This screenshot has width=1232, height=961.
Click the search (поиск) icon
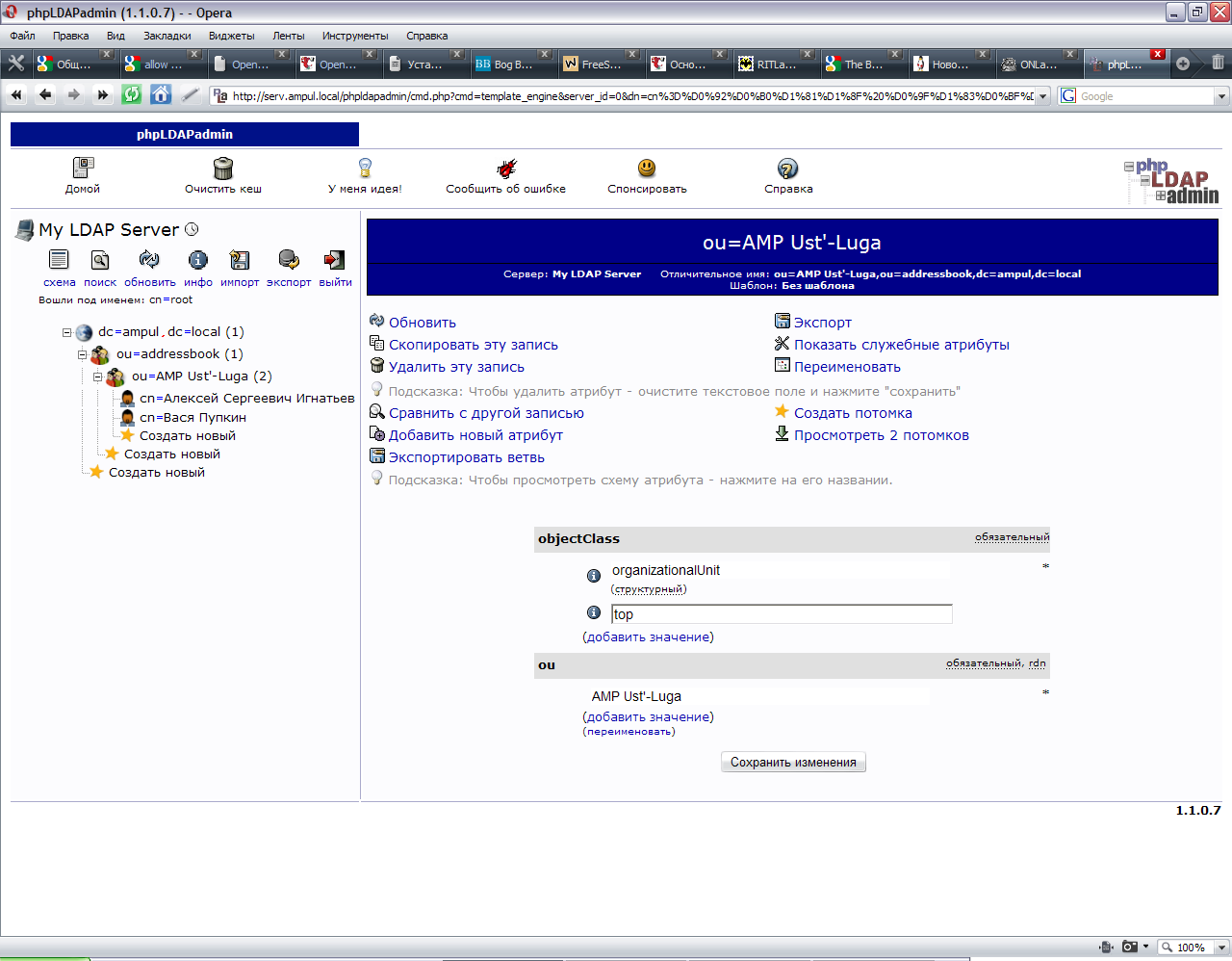[100, 260]
